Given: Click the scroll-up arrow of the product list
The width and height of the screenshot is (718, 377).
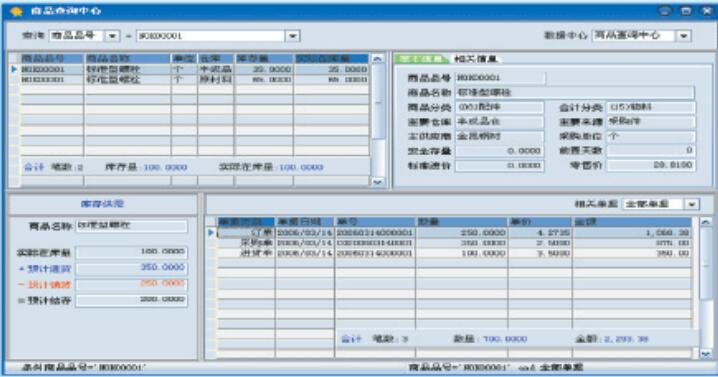Looking at the screenshot, I should tap(377, 59).
